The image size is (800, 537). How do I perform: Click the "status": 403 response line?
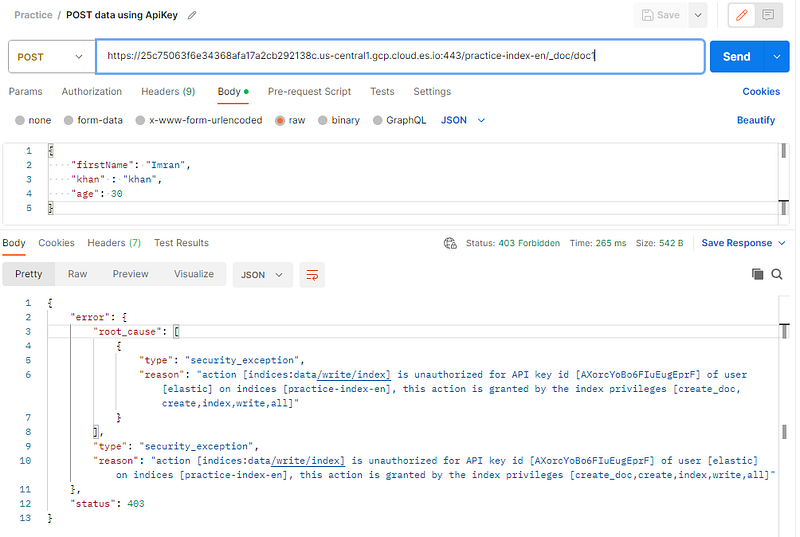click(x=107, y=504)
